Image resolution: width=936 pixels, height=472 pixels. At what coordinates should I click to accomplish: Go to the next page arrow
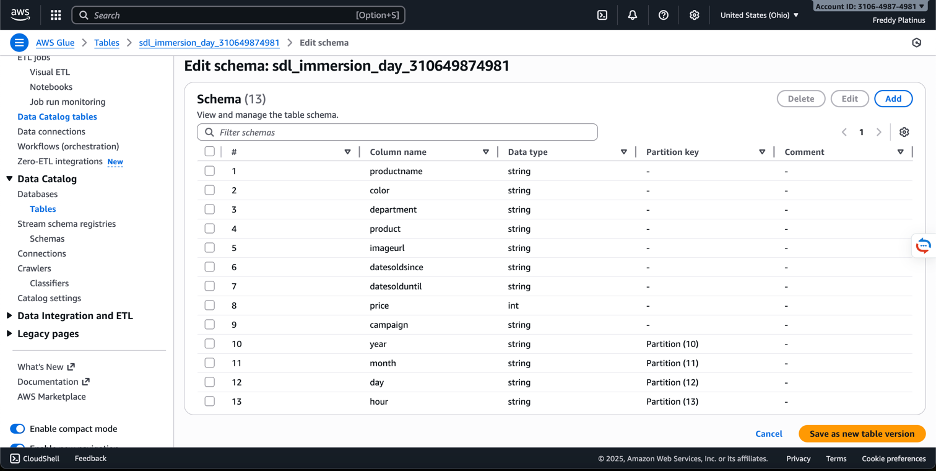pyautogui.click(x=879, y=132)
